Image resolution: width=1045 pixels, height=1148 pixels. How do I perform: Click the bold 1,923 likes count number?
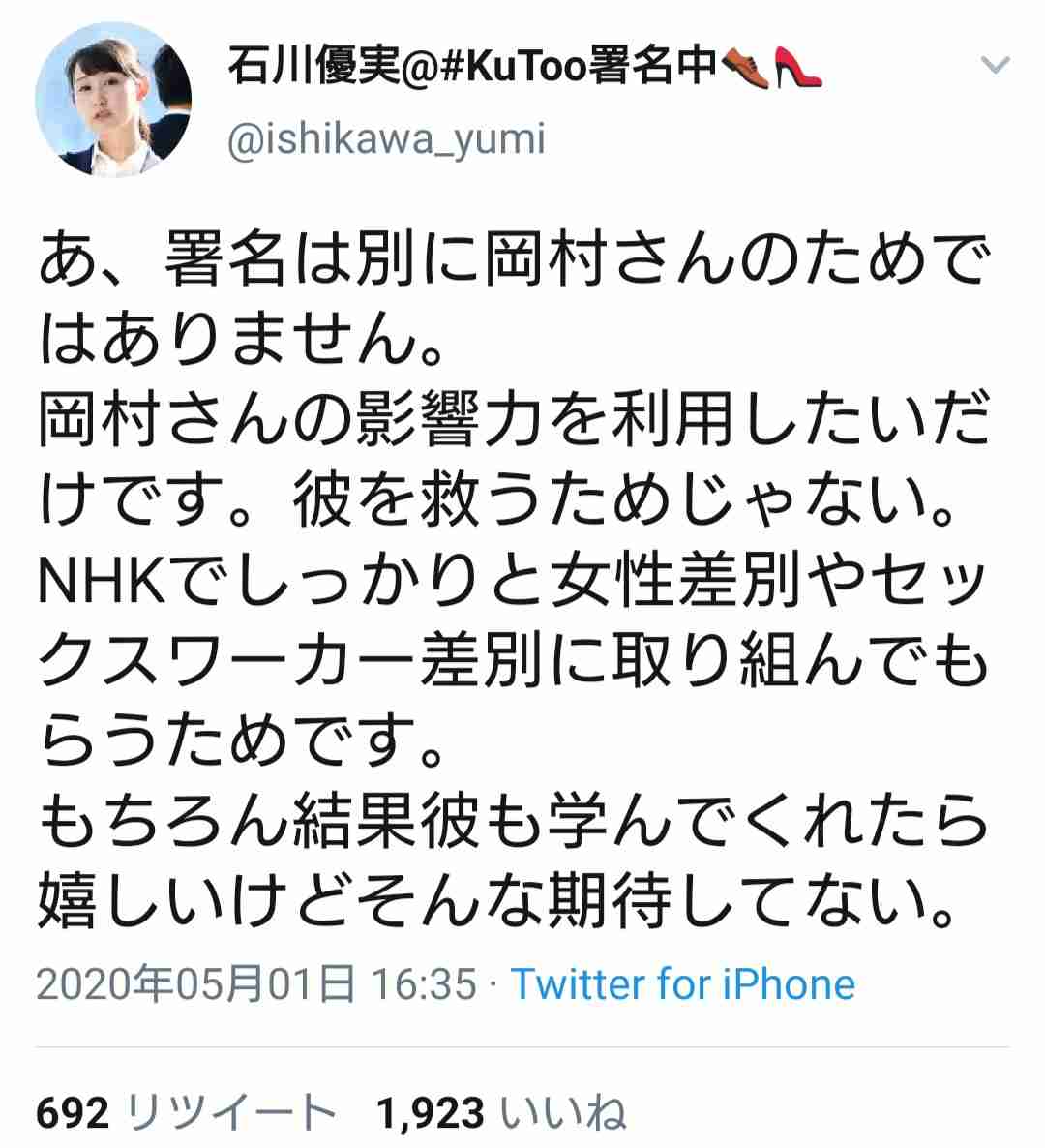[x=431, y=1113]
